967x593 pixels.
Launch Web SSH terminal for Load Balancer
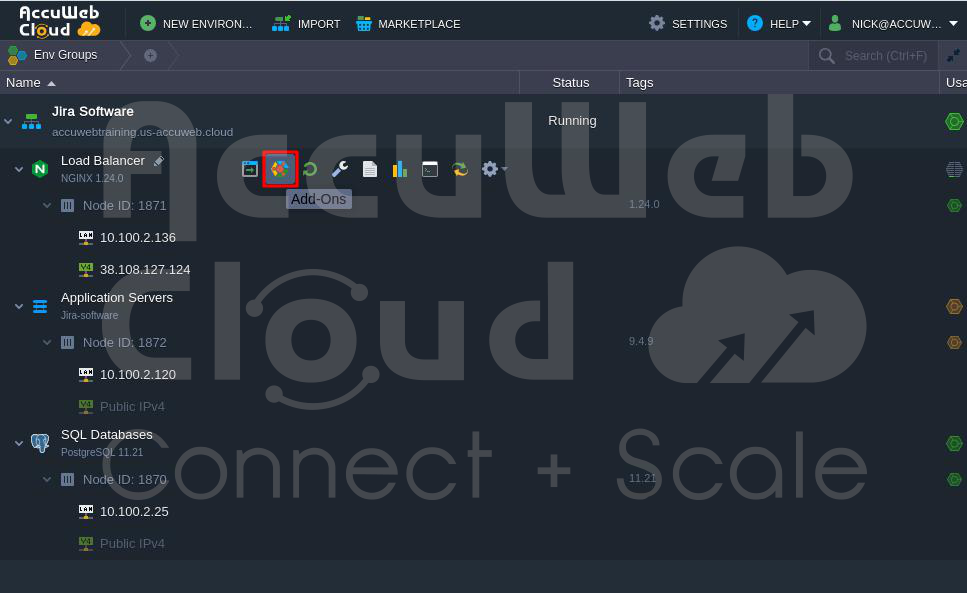(x=430, y=170)
